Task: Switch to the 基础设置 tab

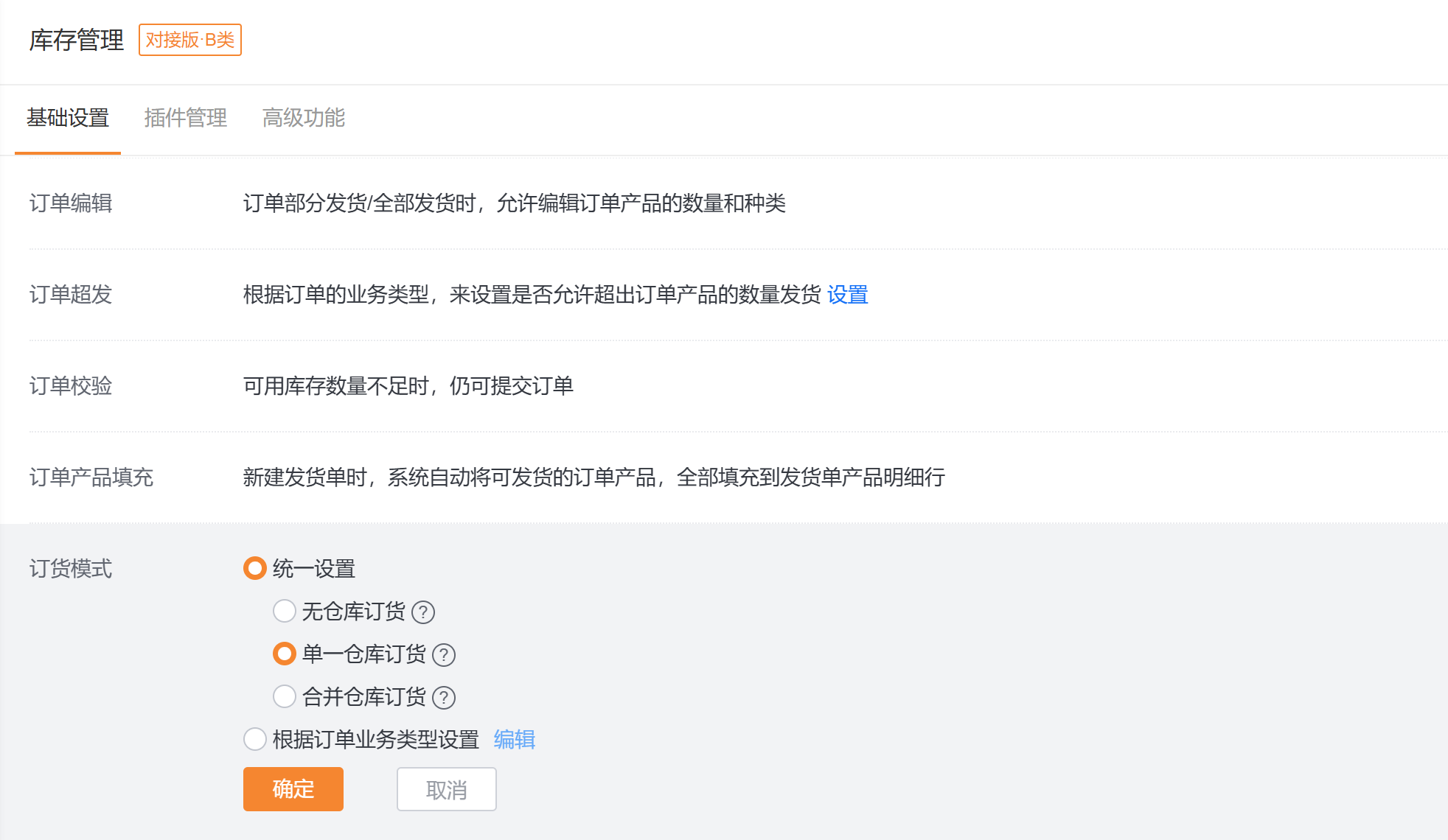Action: (x=68, y=118)
